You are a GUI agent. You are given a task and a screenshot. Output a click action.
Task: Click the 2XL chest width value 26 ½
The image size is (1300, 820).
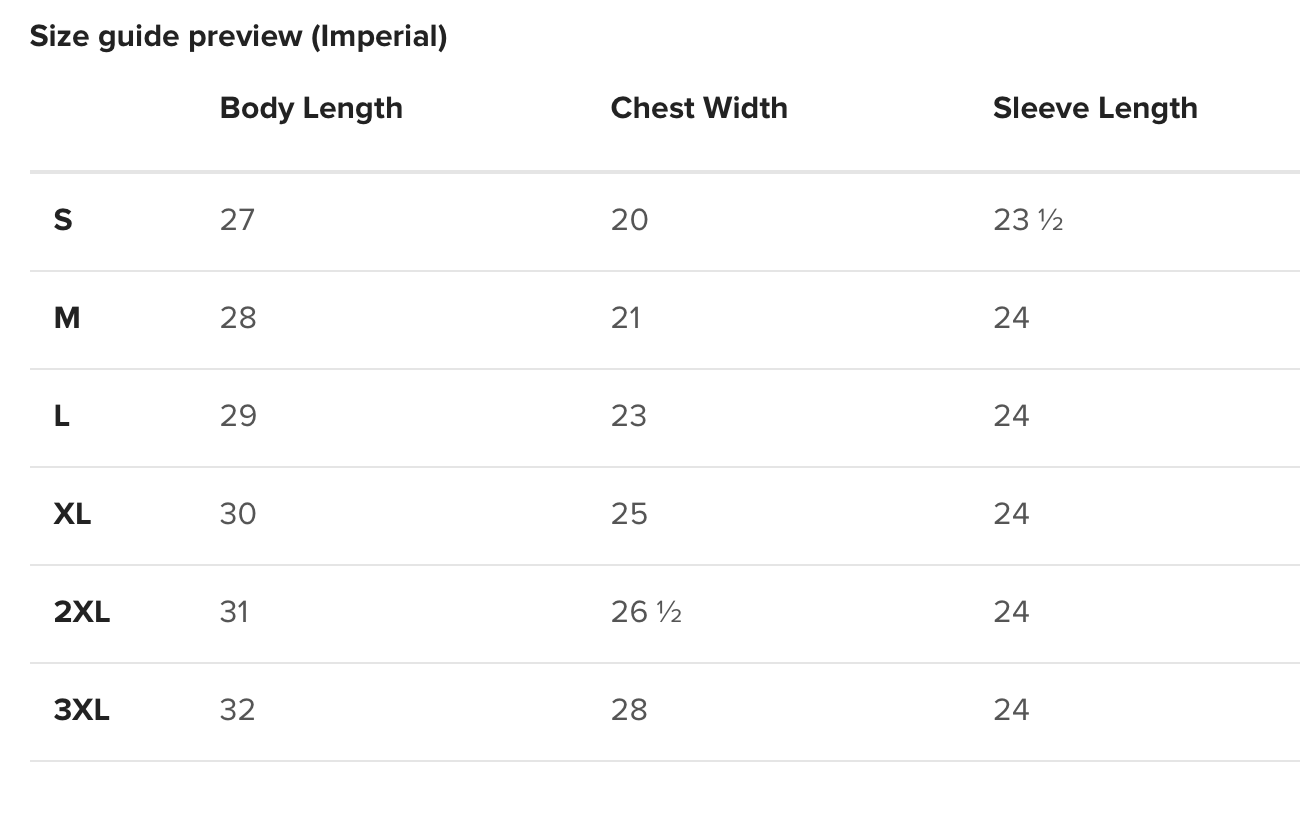point(646,612)
